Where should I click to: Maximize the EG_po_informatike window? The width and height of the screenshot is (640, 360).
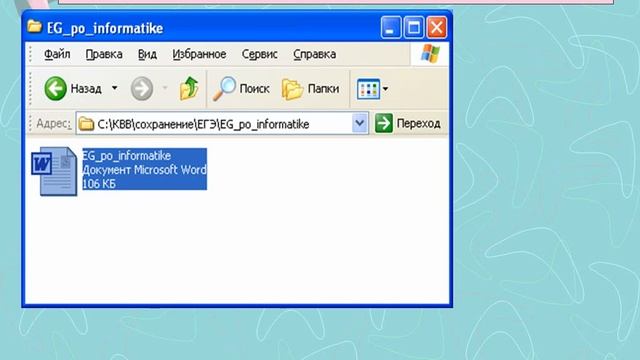(x=414, y=28)
